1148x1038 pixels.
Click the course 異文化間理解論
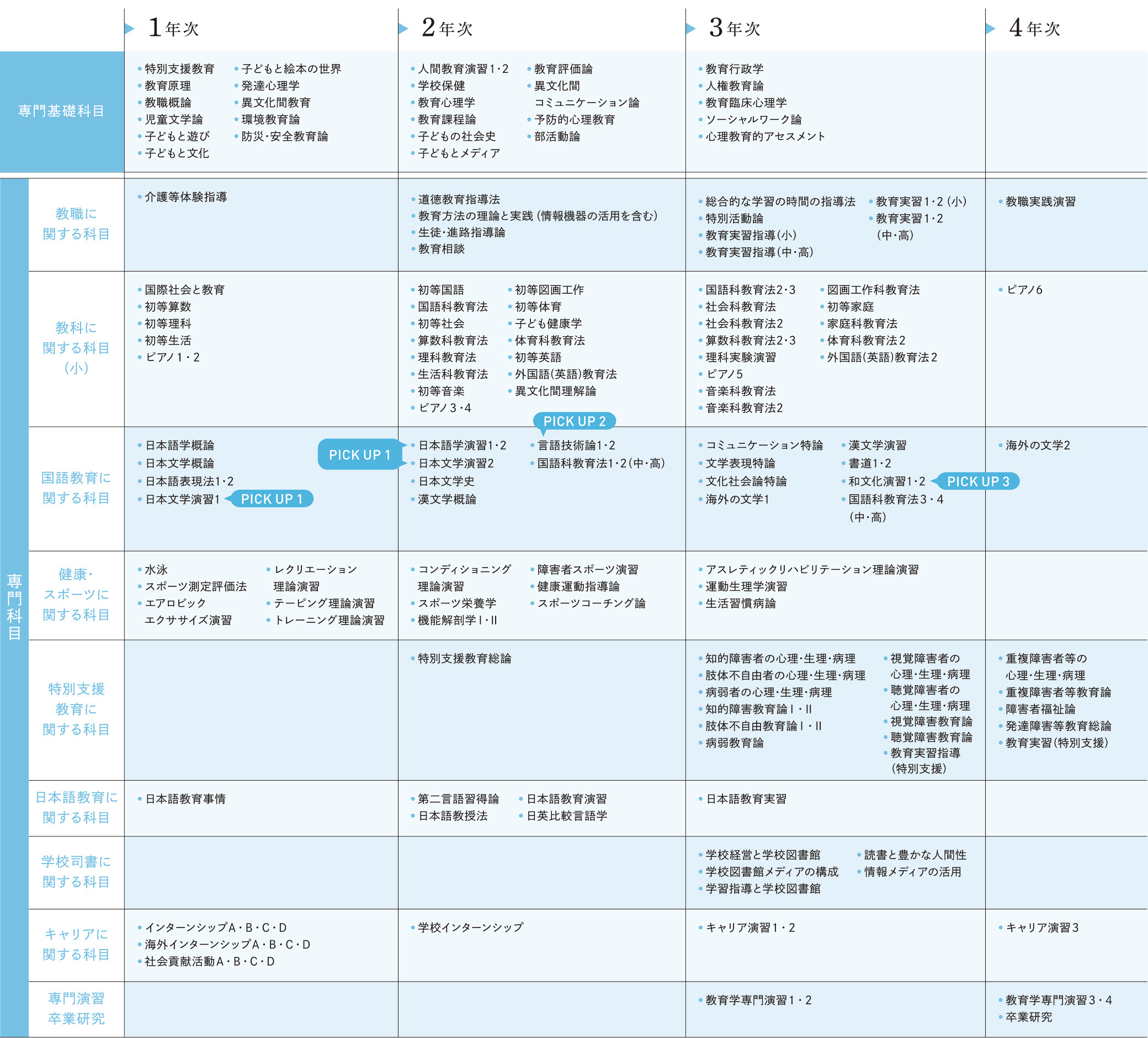tap(555, 391)
